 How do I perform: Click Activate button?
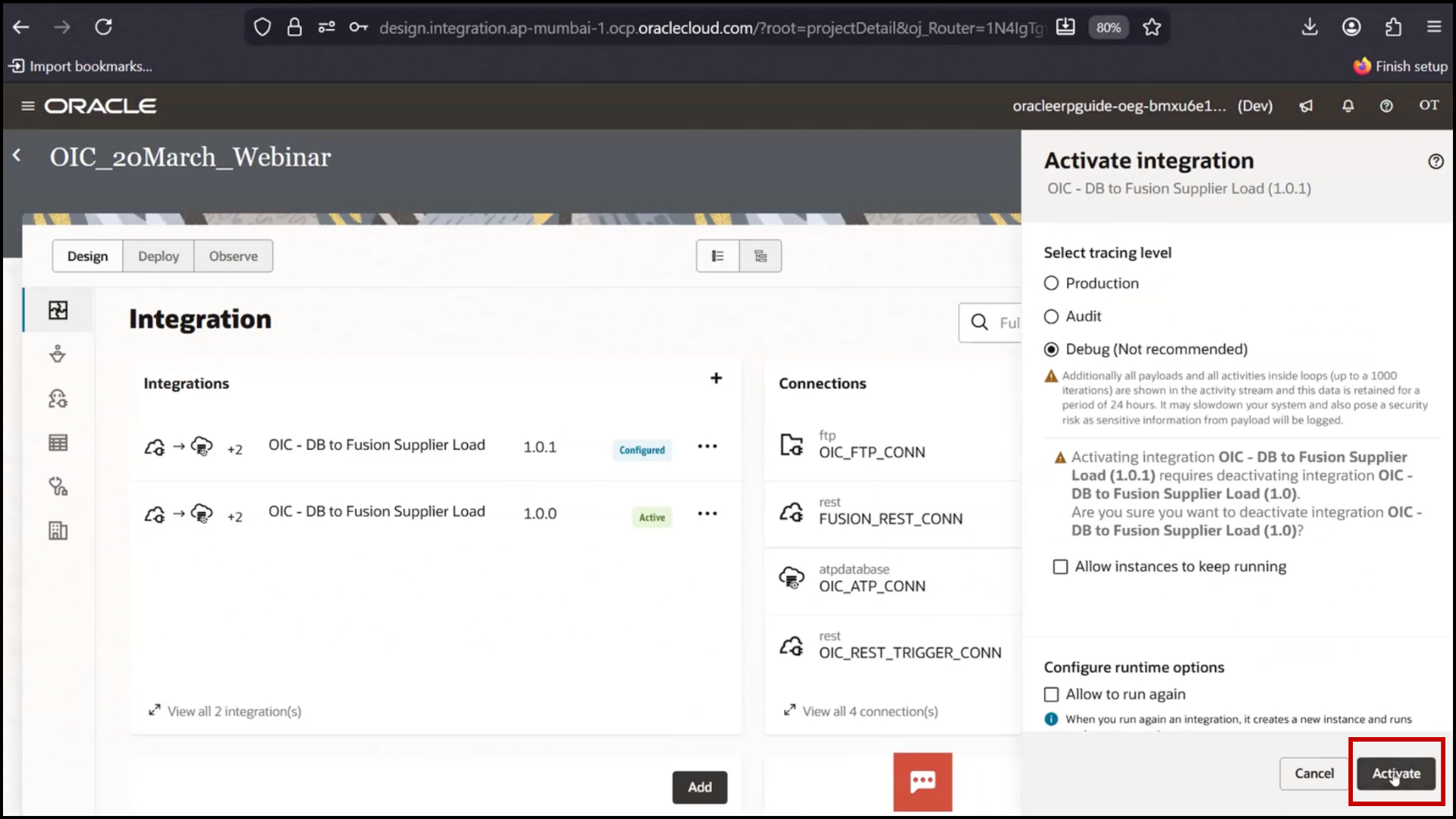tap(1396, 773)
